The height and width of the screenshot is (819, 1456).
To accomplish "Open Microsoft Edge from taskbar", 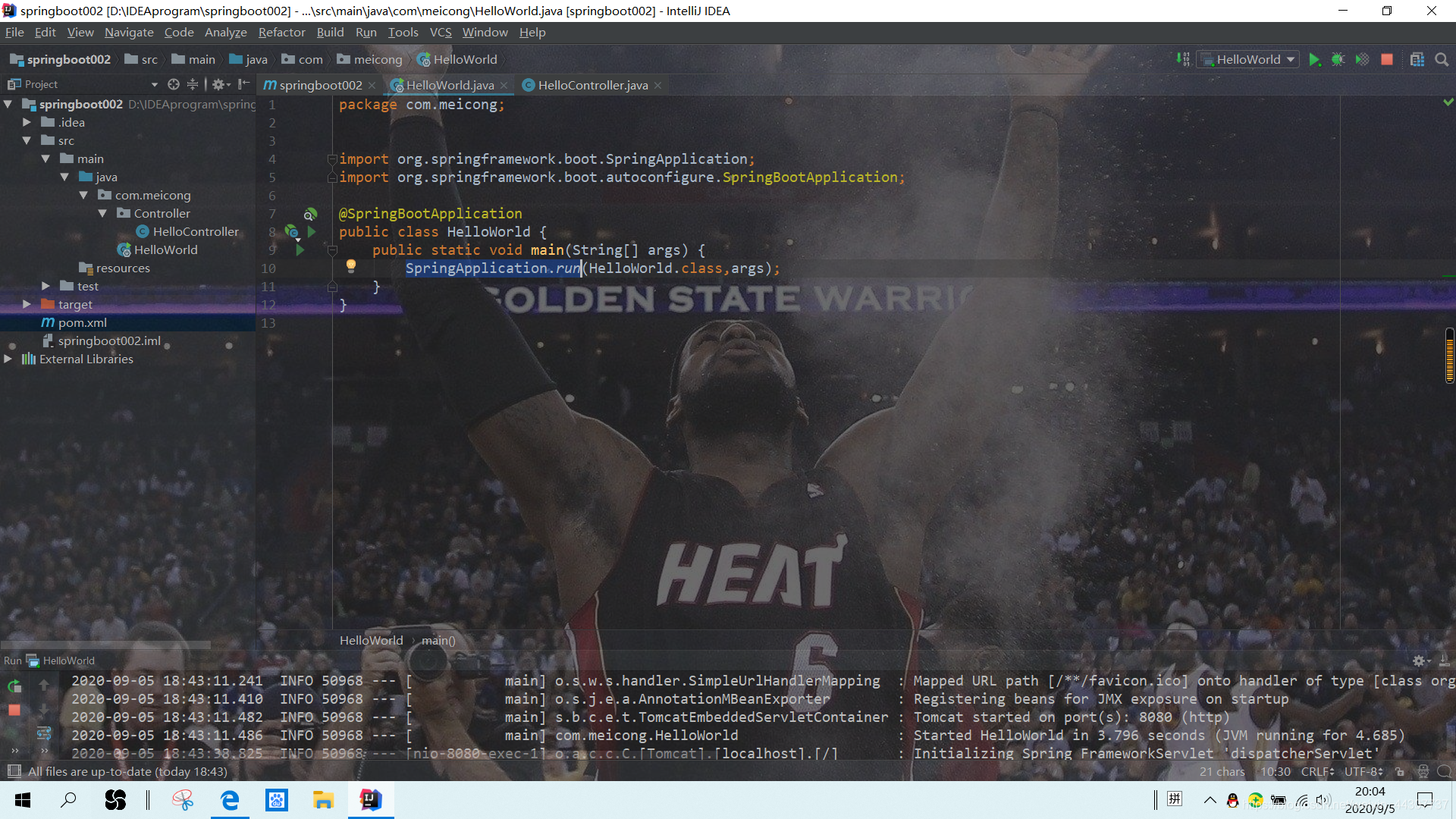I will pos(230,799).
